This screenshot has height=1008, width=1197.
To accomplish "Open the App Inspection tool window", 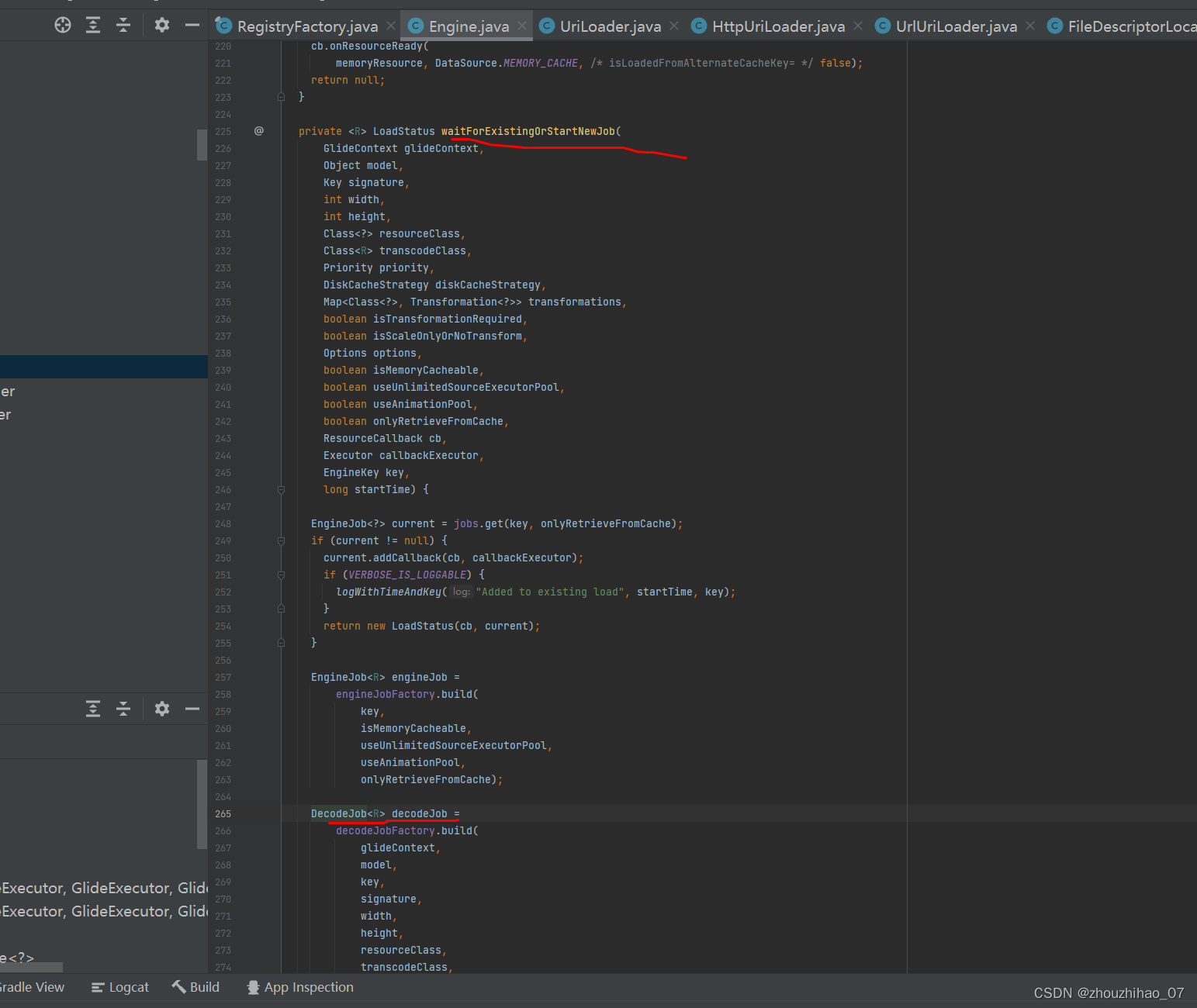I will (x=300, y=987).
